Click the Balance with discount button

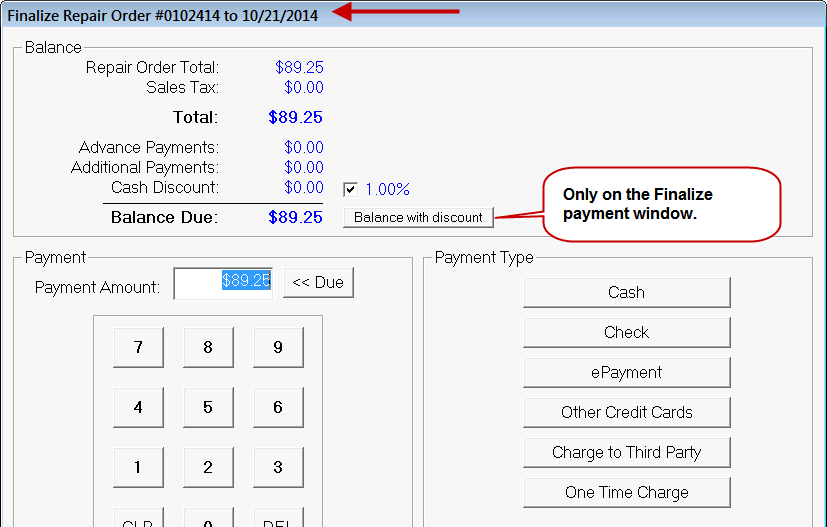(418, 217)
